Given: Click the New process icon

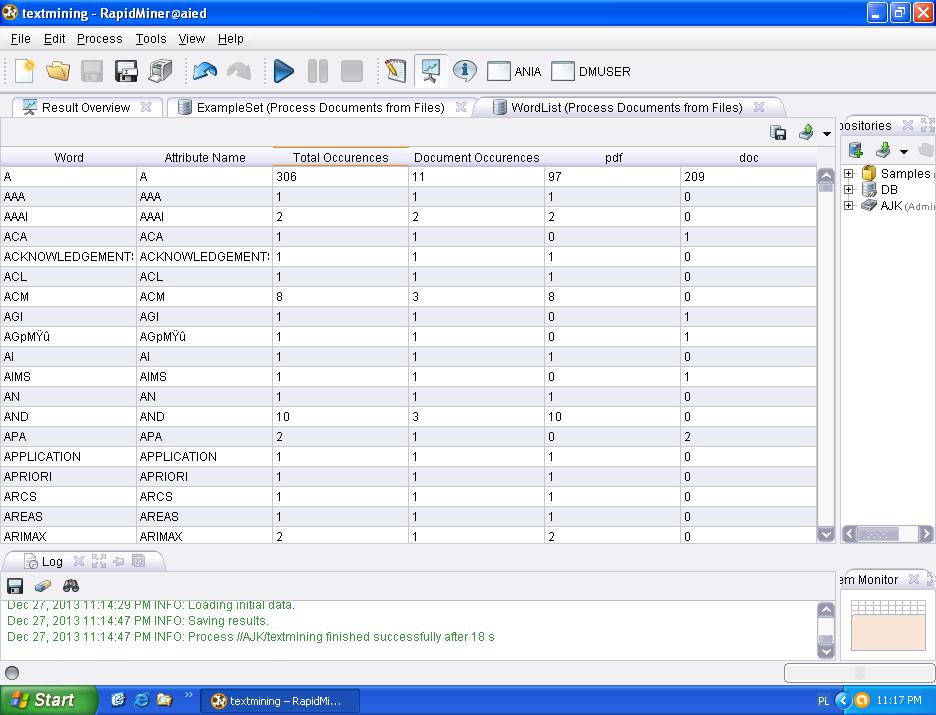Looking at the screenshot, I should 24,71.
